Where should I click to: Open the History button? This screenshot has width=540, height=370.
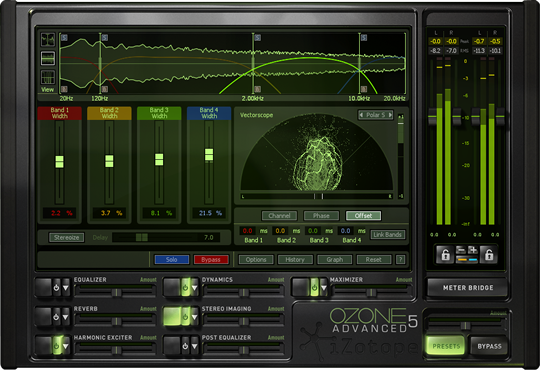point(295,259)
